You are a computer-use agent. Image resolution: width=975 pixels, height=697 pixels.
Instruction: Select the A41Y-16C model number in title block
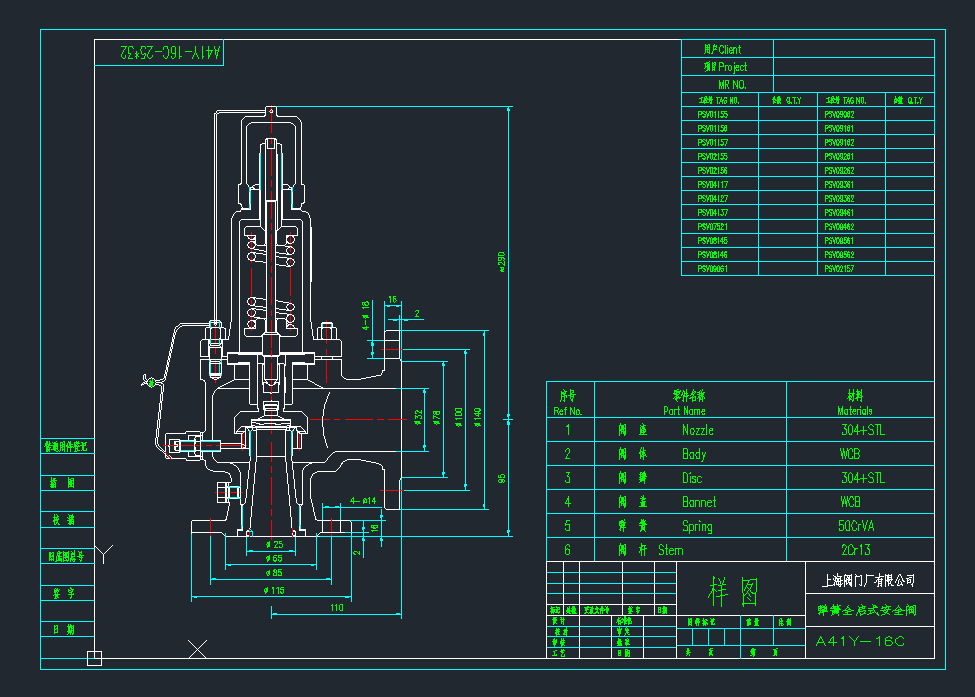[x=860, y=641]
